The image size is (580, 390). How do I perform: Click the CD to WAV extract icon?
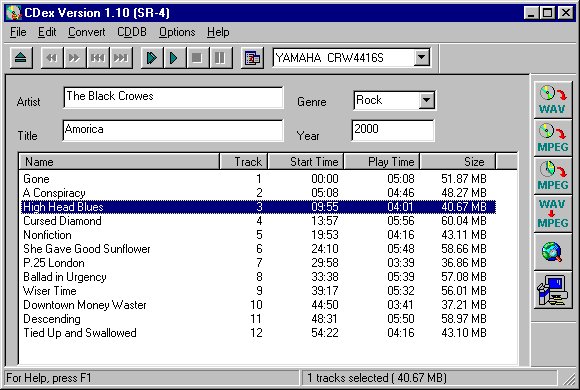tap(553, 100)
